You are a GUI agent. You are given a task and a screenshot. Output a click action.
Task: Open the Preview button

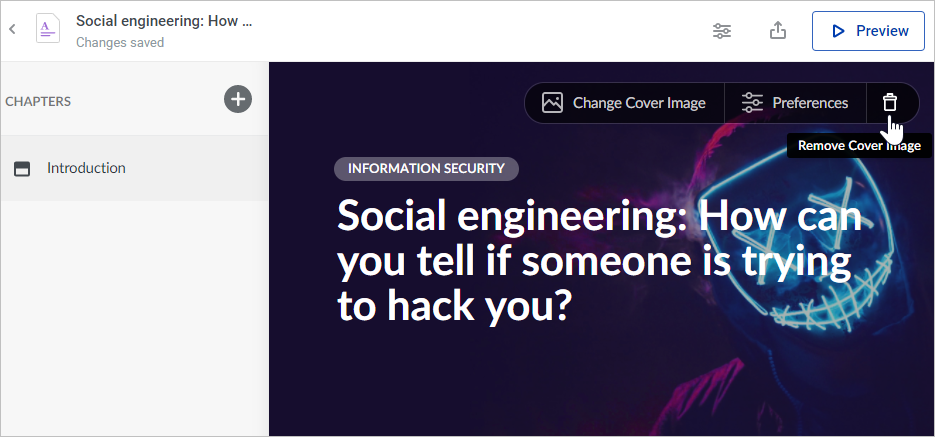(868, 31)
